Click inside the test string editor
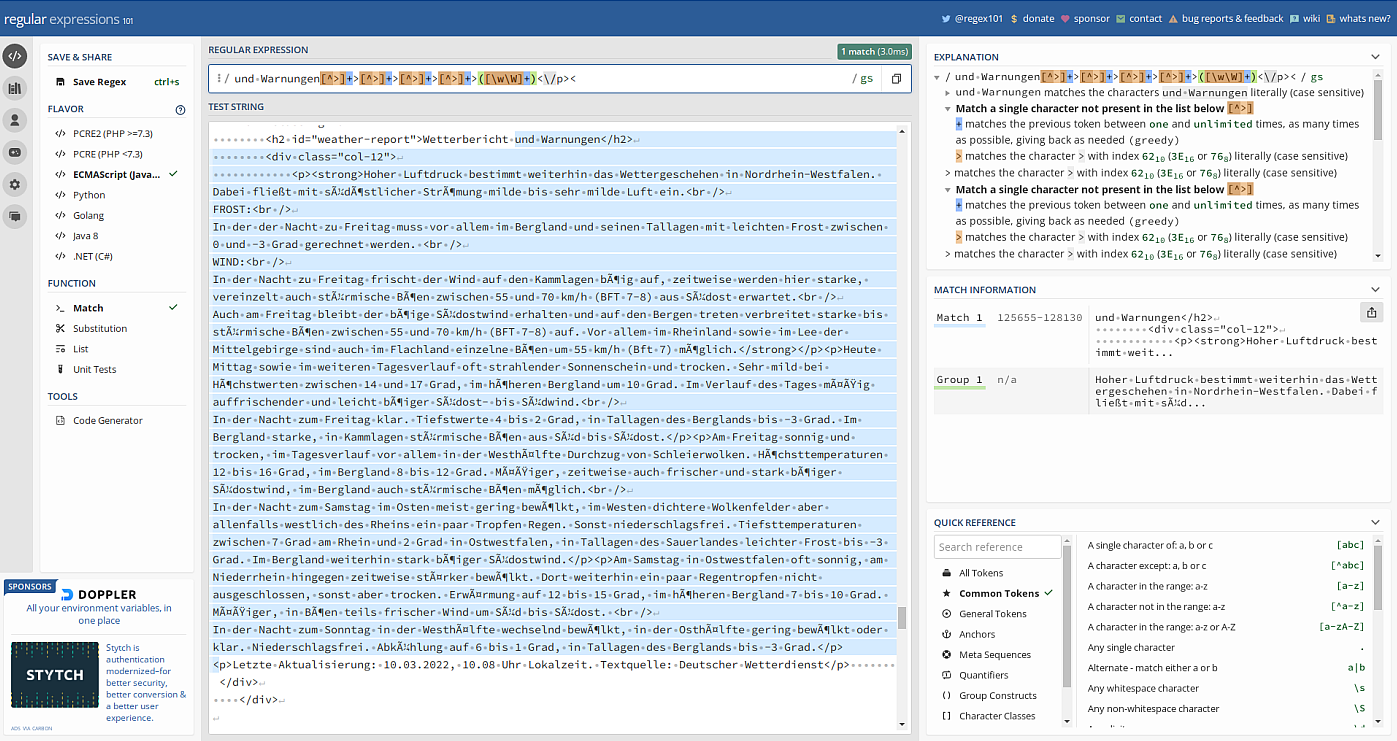 pyautogui.click(x=554, y=430)
